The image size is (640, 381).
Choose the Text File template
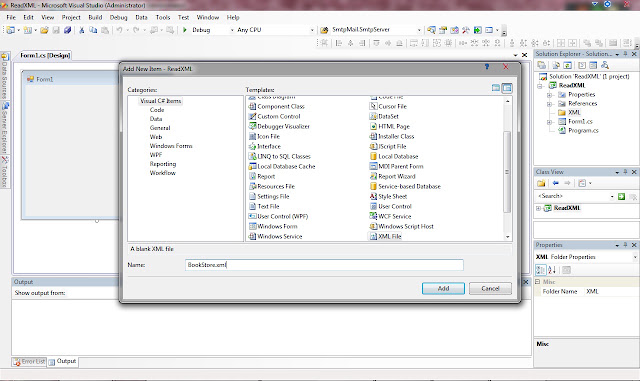[264, 206]
